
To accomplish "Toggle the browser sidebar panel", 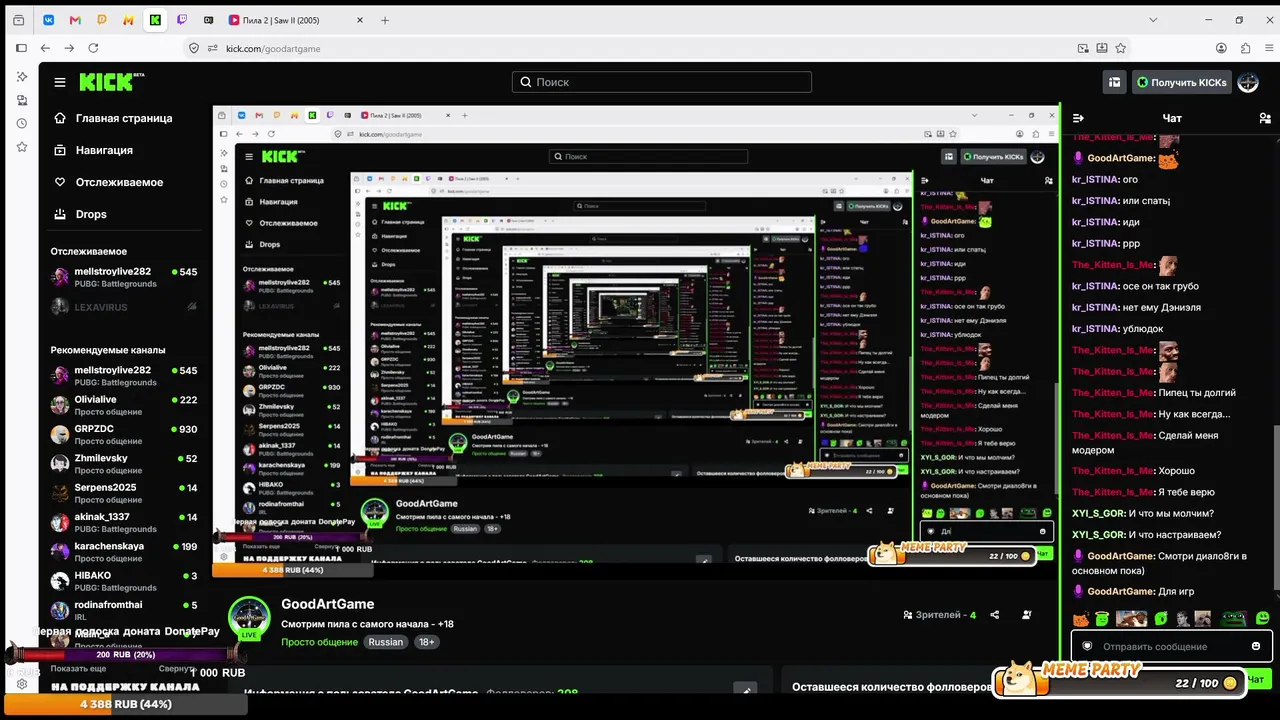I will 21,48.
